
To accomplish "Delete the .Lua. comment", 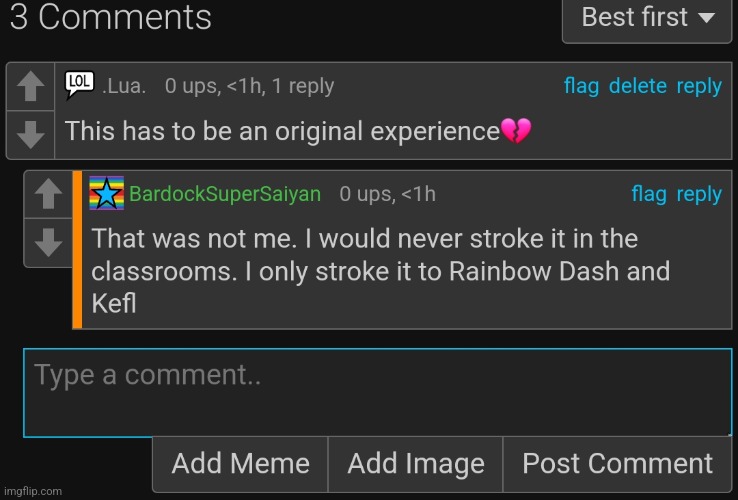I will coord(638,87).
